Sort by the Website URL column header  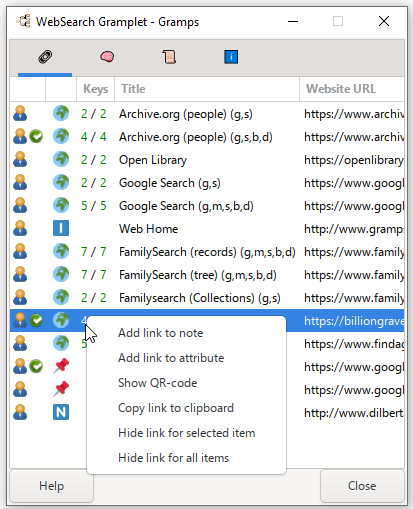352,89
